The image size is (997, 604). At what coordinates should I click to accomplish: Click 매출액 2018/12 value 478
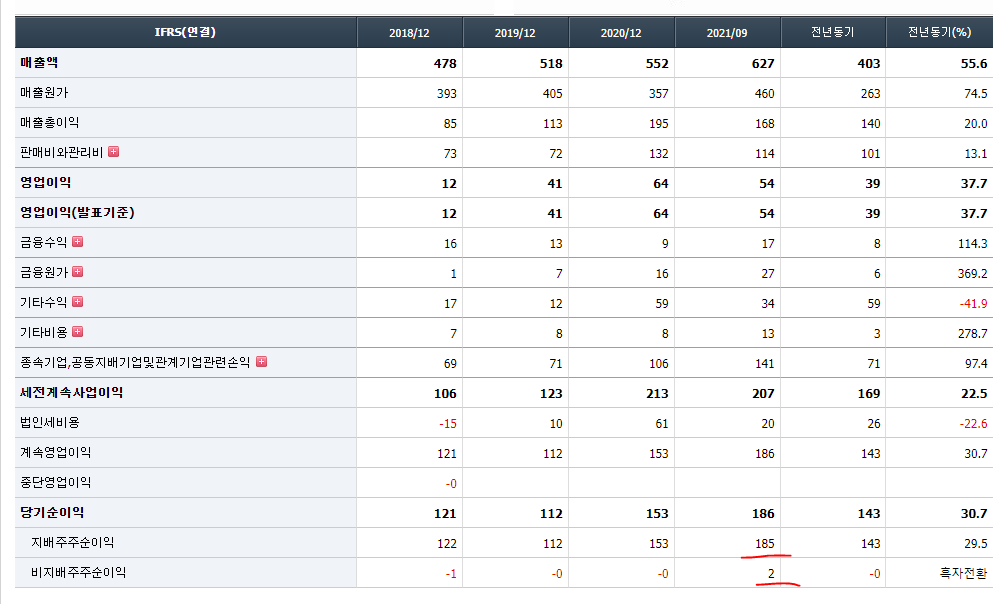click(x=445, y=64)
